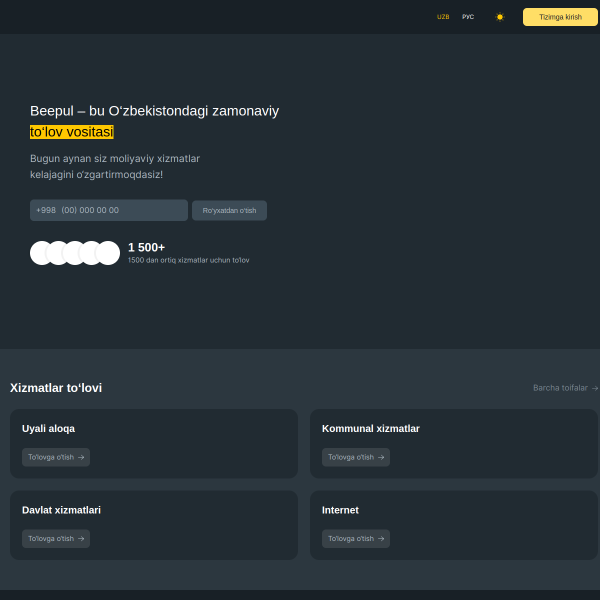The width and height of the screenshot is (600, 600).
Task: Select the Uyali aloqa card title
Action: coord(48,429)
